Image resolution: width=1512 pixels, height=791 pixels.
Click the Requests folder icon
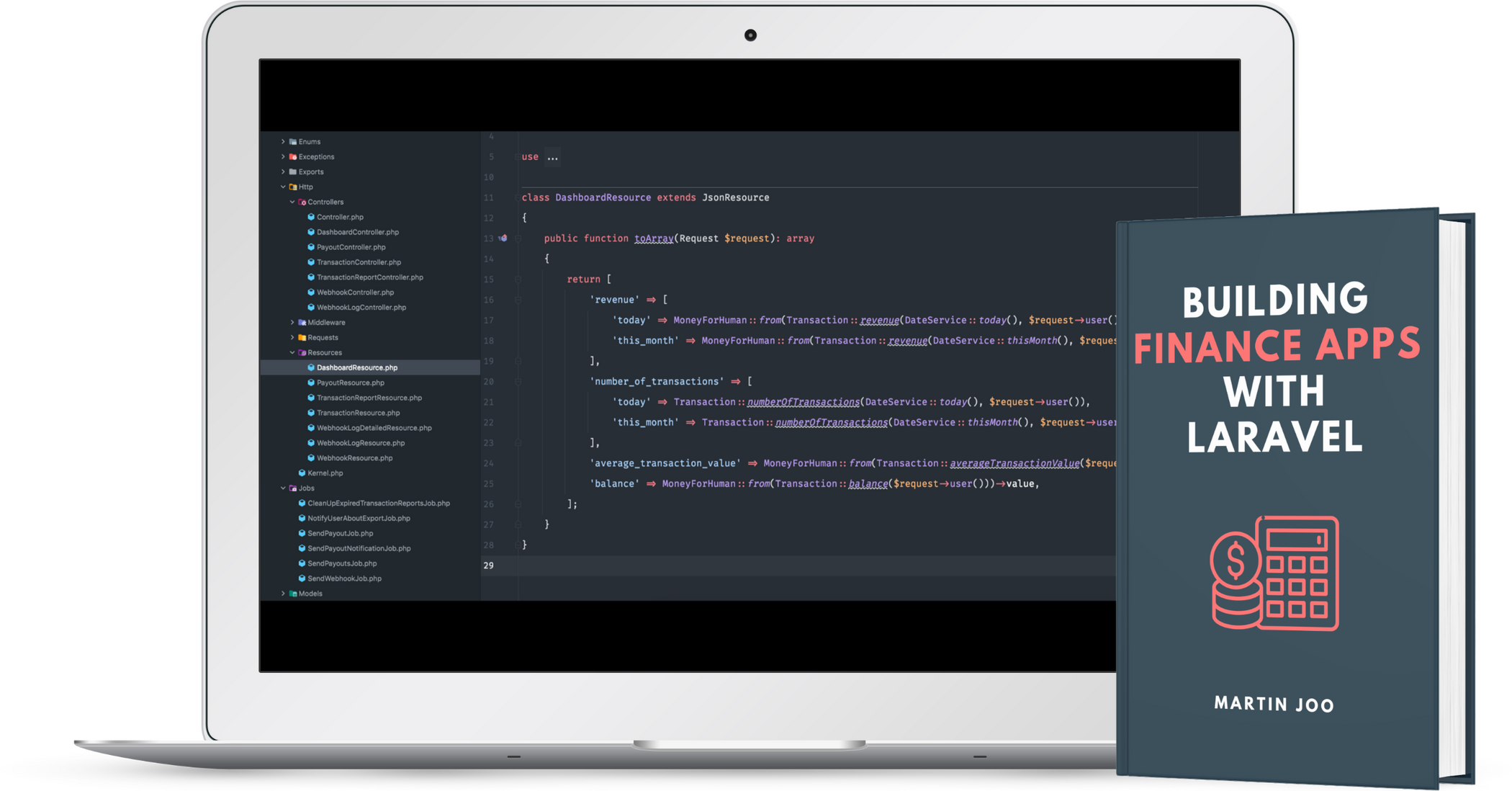point(302,338)
